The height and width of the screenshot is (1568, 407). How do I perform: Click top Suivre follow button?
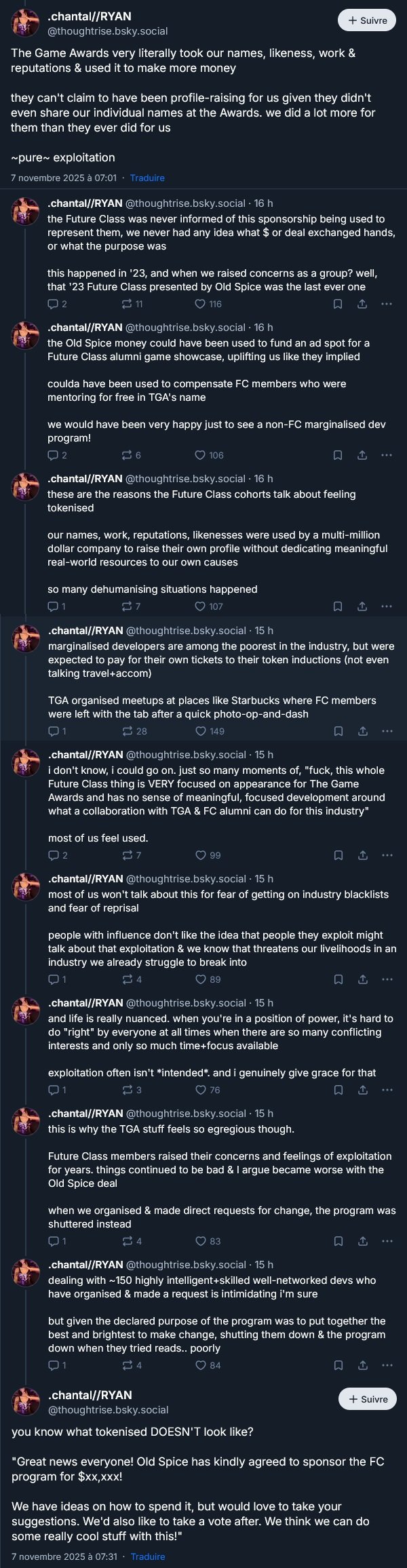click(x=367, y=20)
